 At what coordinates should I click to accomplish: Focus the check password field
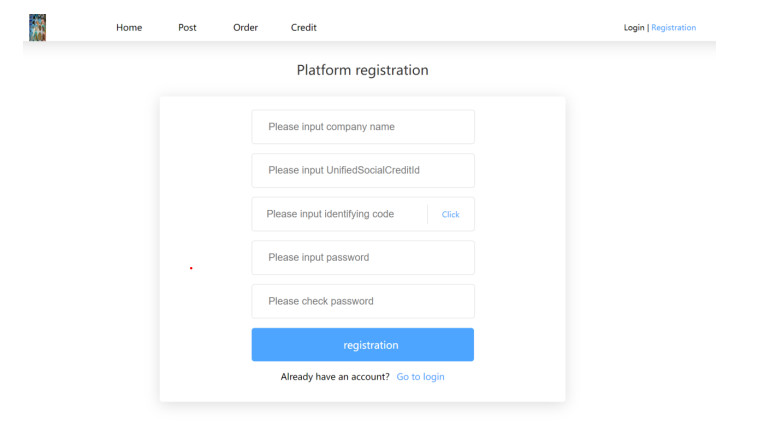(x=362, y=301)
